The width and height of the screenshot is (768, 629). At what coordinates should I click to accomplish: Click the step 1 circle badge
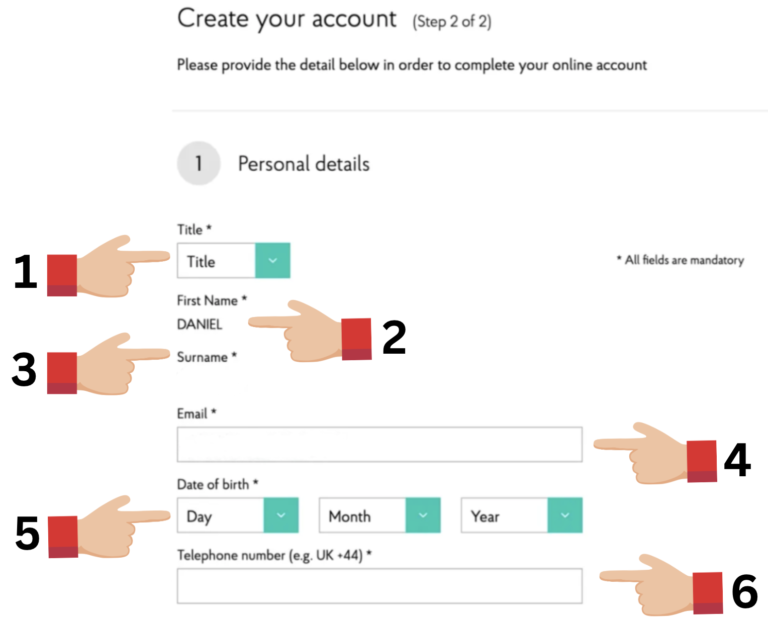click(x=198, y=164)
